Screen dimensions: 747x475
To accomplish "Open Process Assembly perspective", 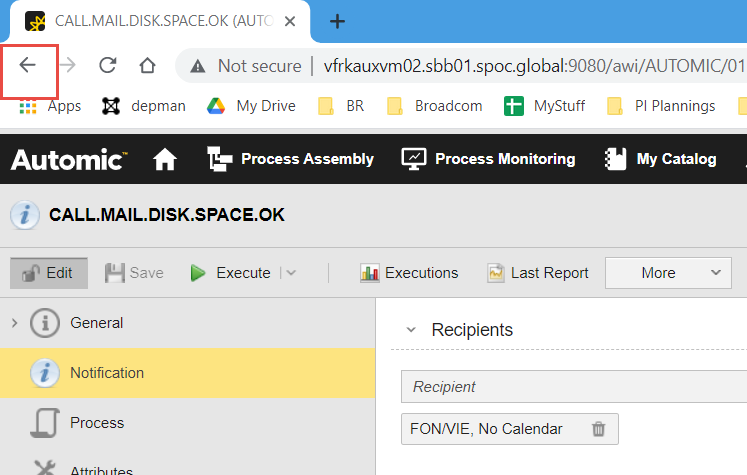I will [290, 159].
